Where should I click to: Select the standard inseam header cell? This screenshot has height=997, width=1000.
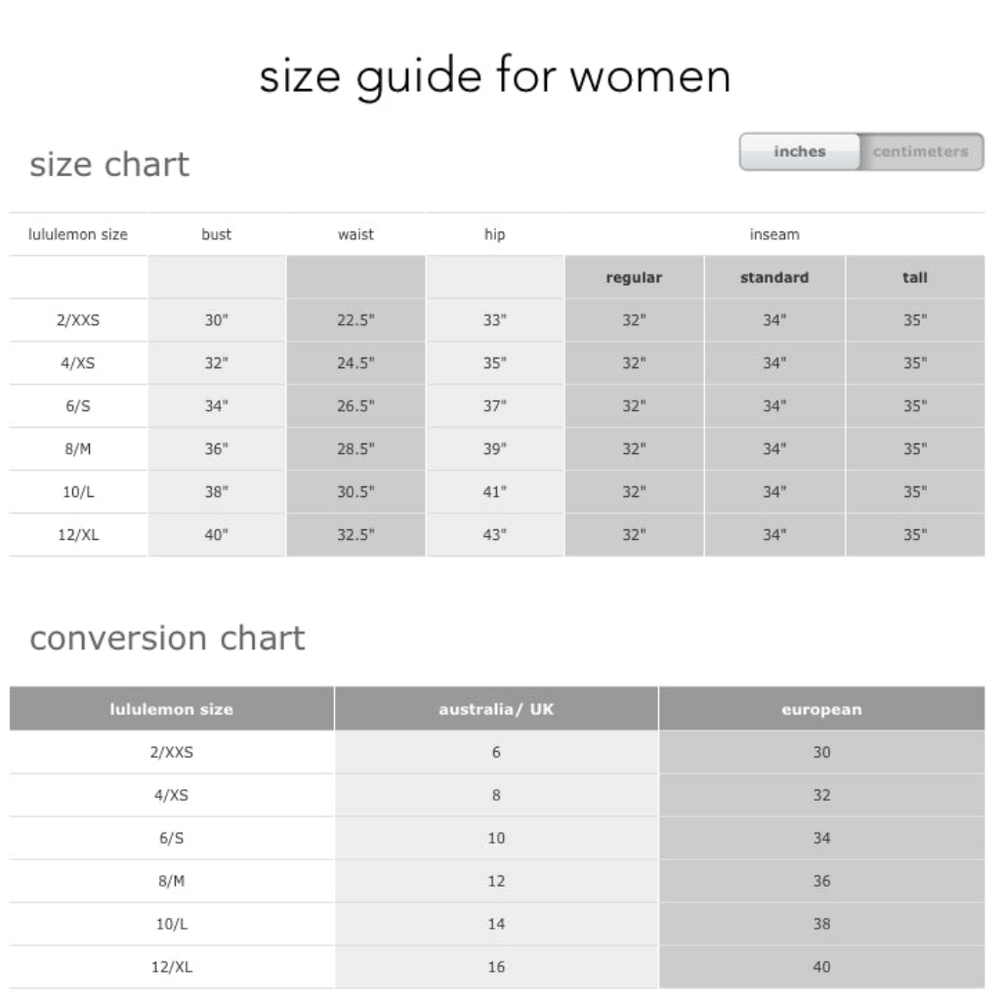[774, 277]
